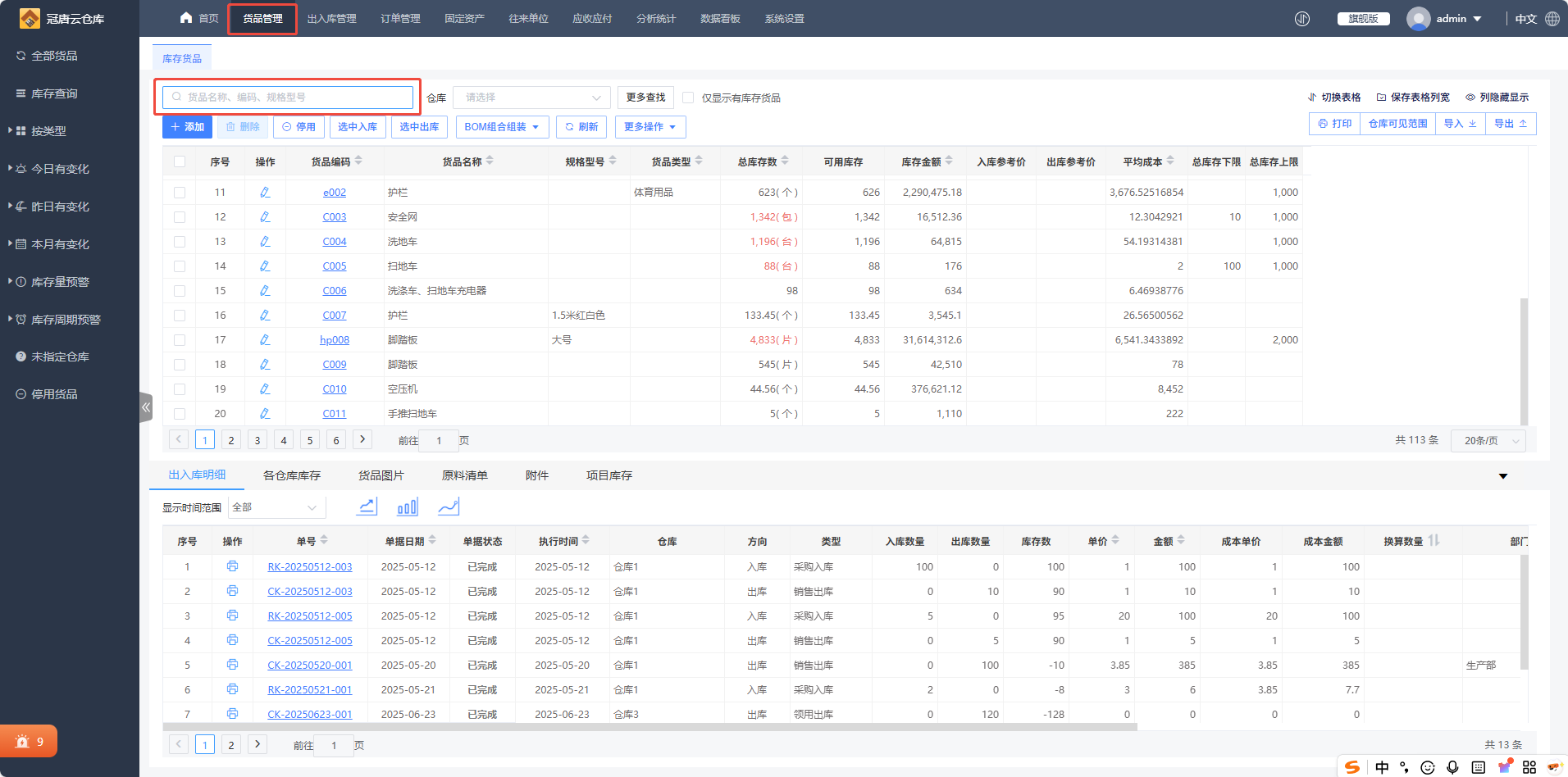This screenshot has width=1568, height=777.
Task: Open item link hp008
Action: (x=335, y=340)
